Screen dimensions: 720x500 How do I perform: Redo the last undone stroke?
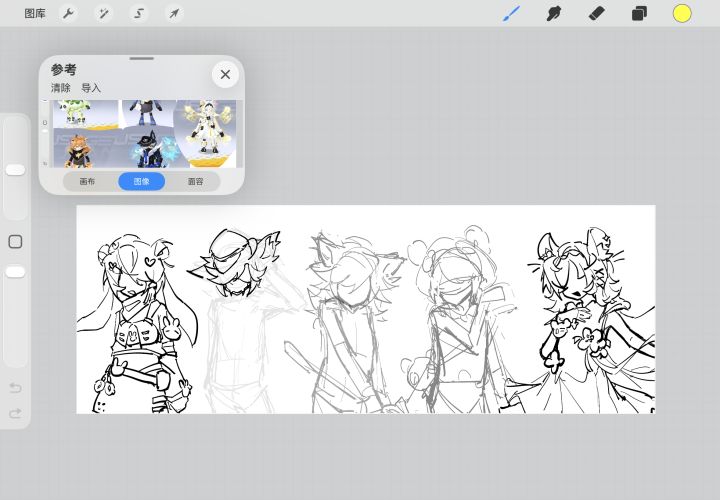pos(15,414)
